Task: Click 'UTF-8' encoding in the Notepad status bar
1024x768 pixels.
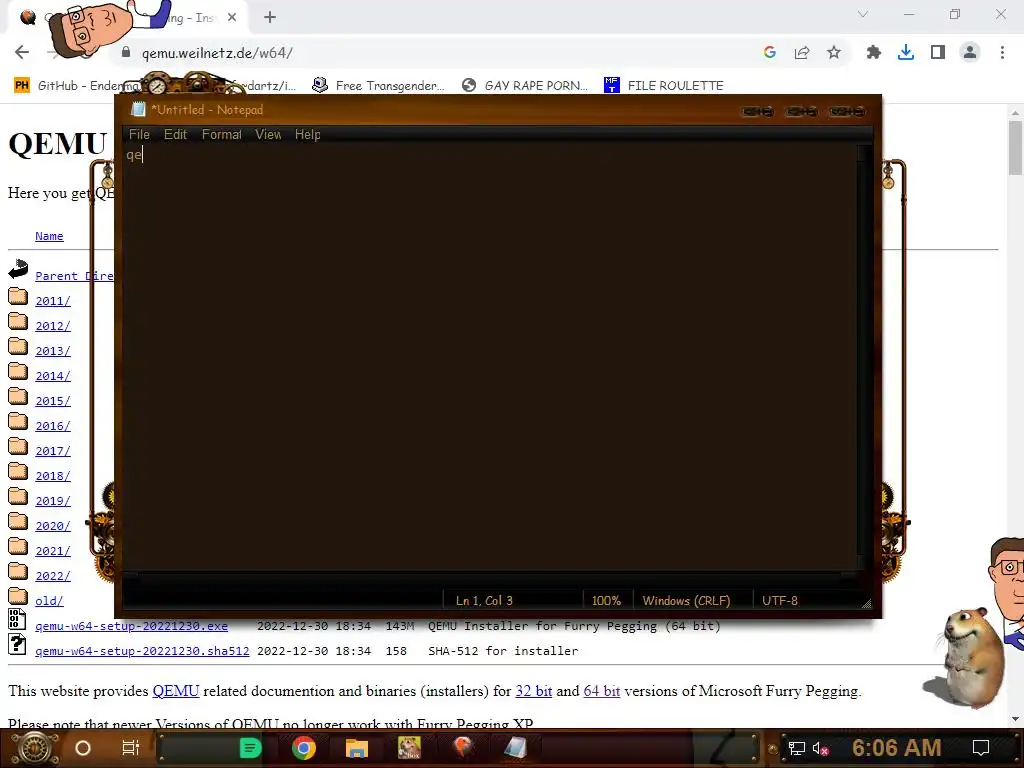Action: pos(780,601)
